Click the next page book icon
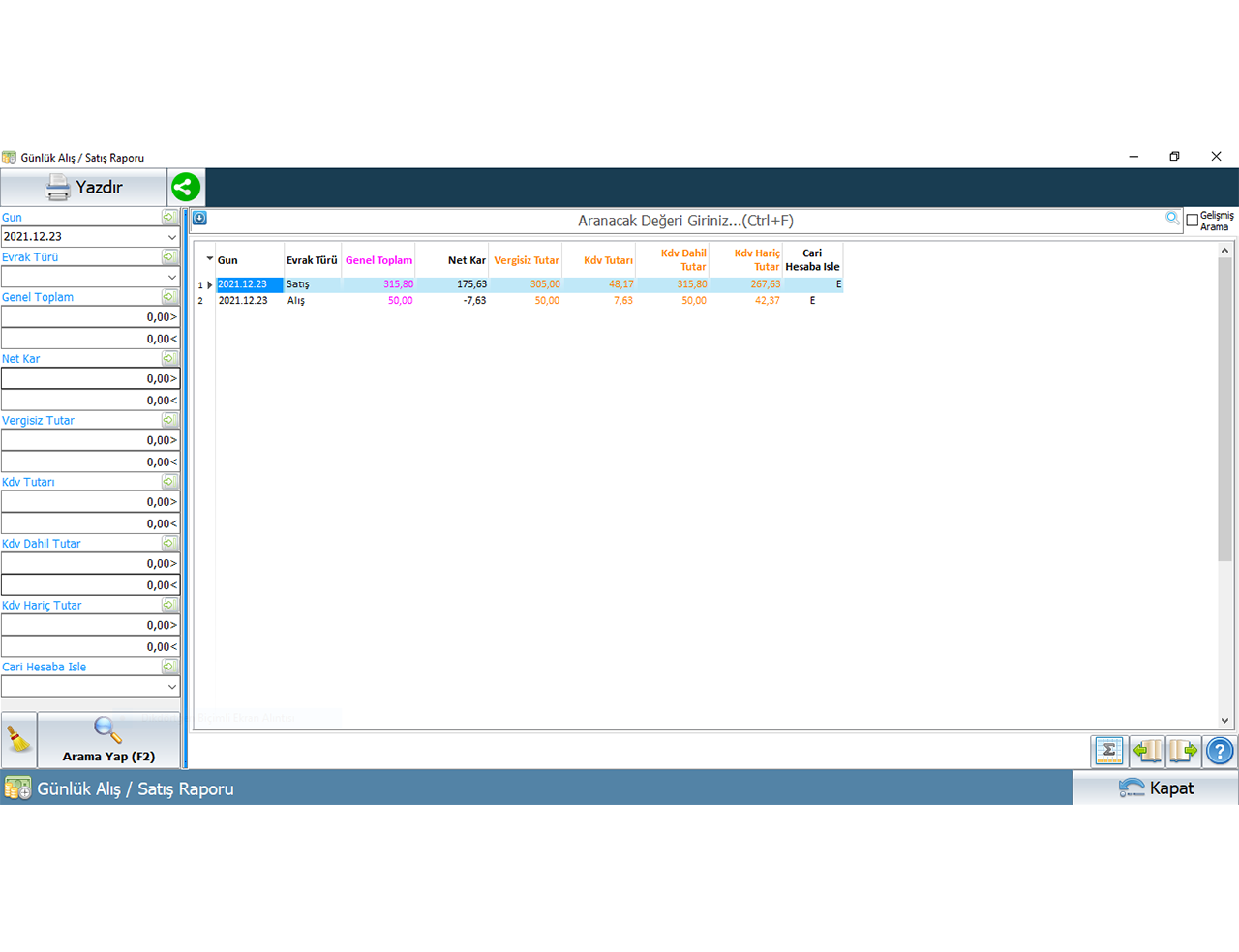Screen dimensions: 1239x952 point(1183,750)
